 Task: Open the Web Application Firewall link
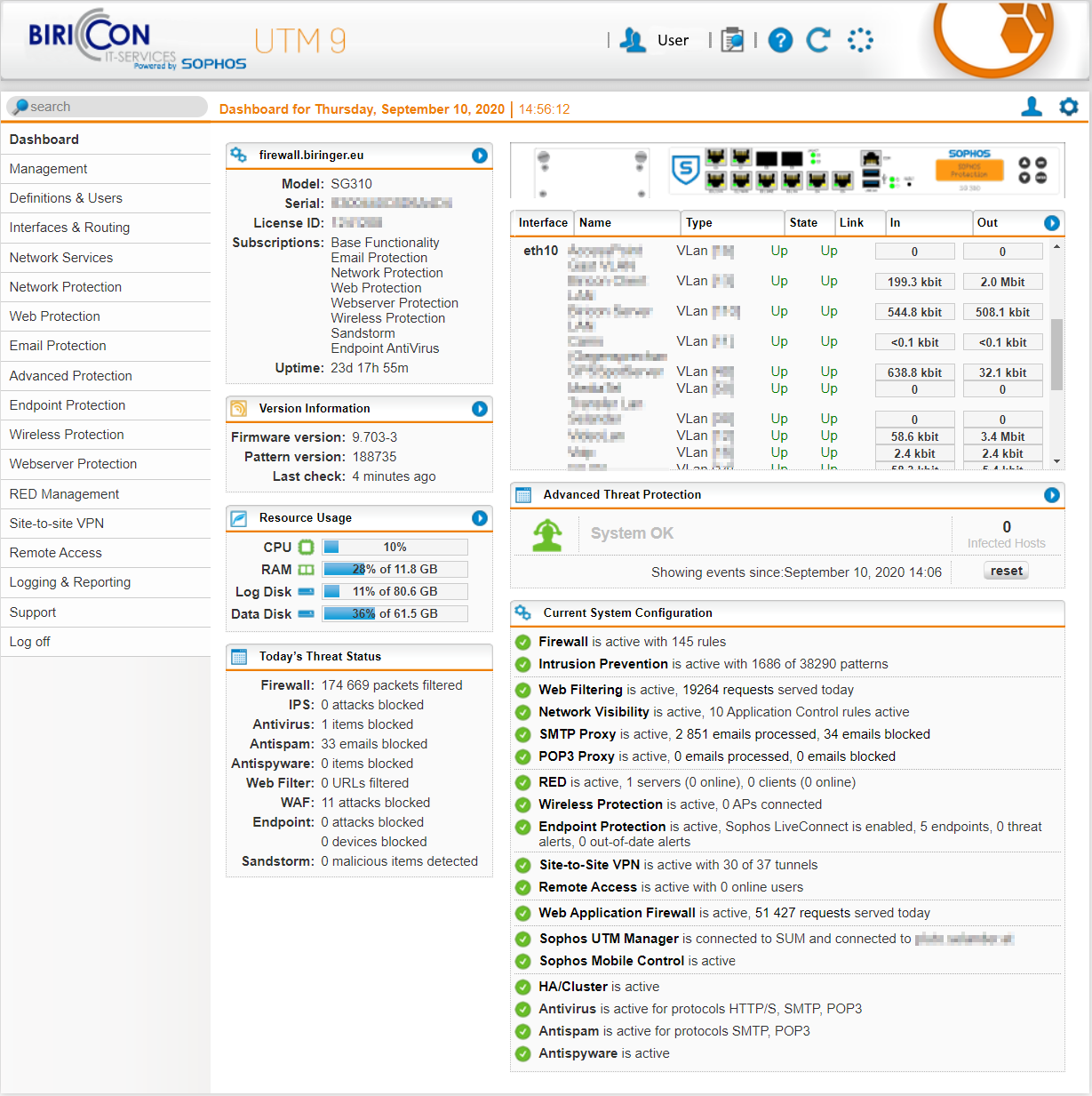[x=617, y=913]
